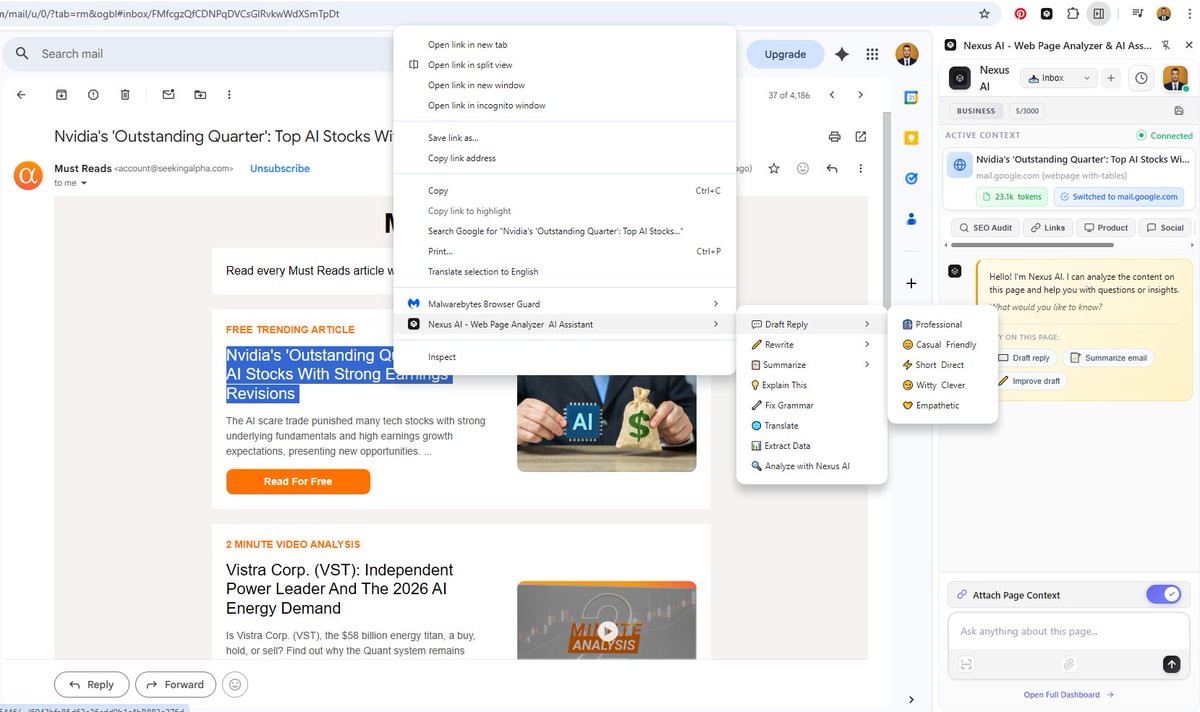Viewport: 1200px width, 712px height.
Task: Focus the Ask anything about this page box
Action: pyautogui.click(x=1069, y=632)
